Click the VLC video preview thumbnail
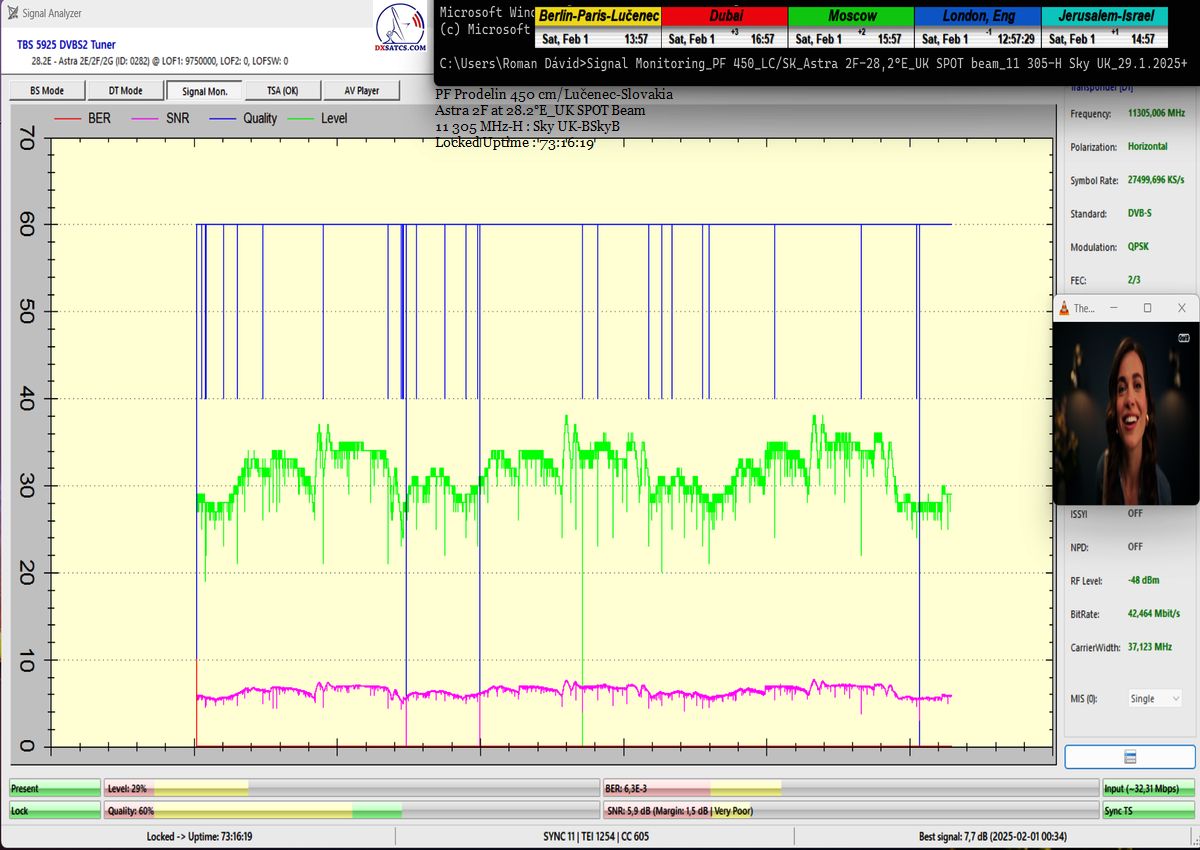 tap(1125, 412)
